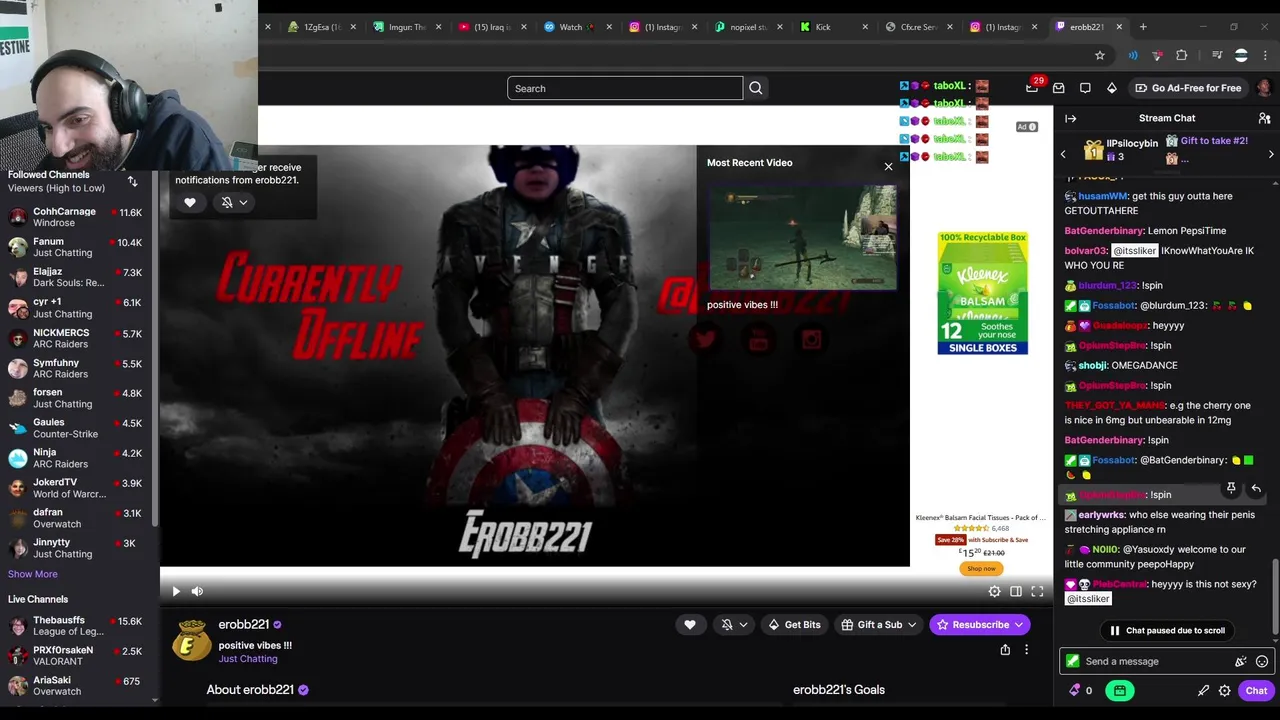Click the search magnifier button
This screenshot has height=720, width=1280.
pyautogui.click(x=756, y=88)
